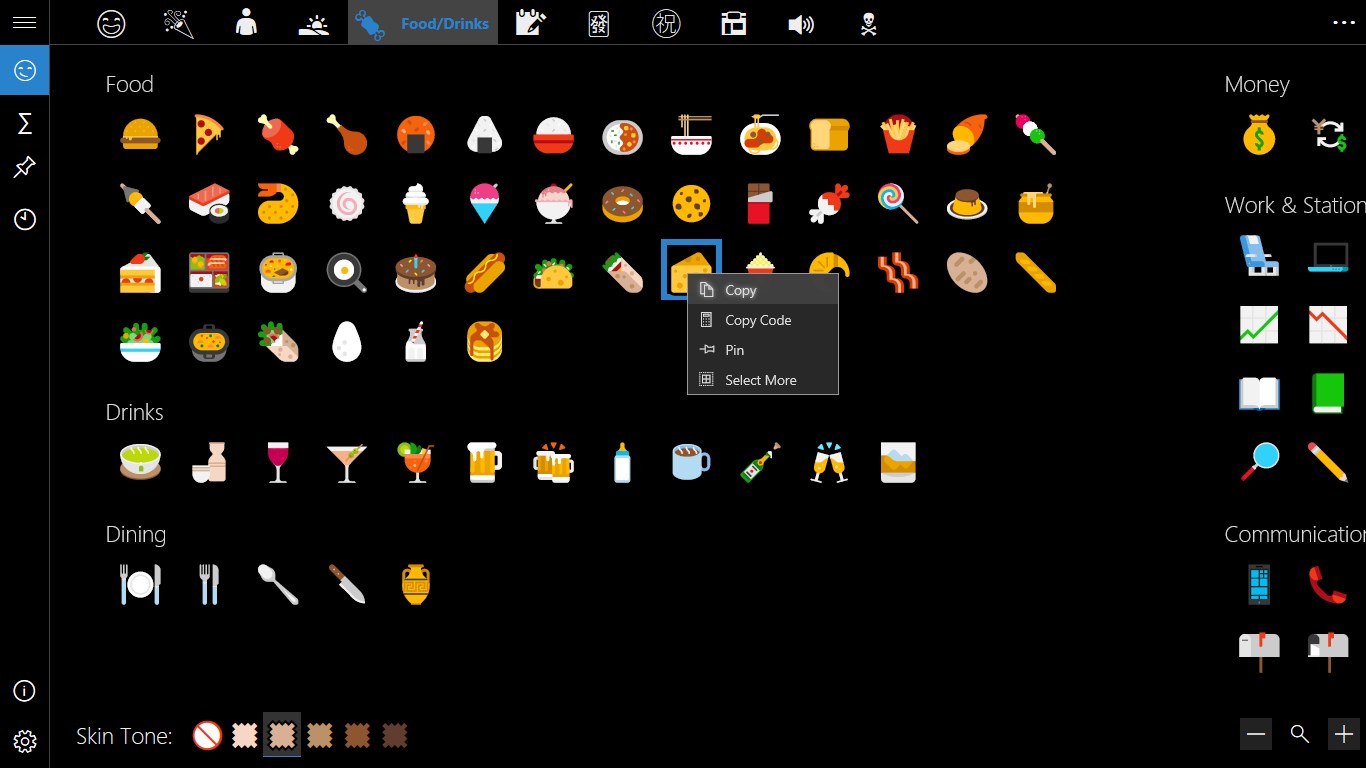The width and height of the screenshot is (1366, 768).
Task: Select the pizza slice emoji
Action: tap(208, 135)
